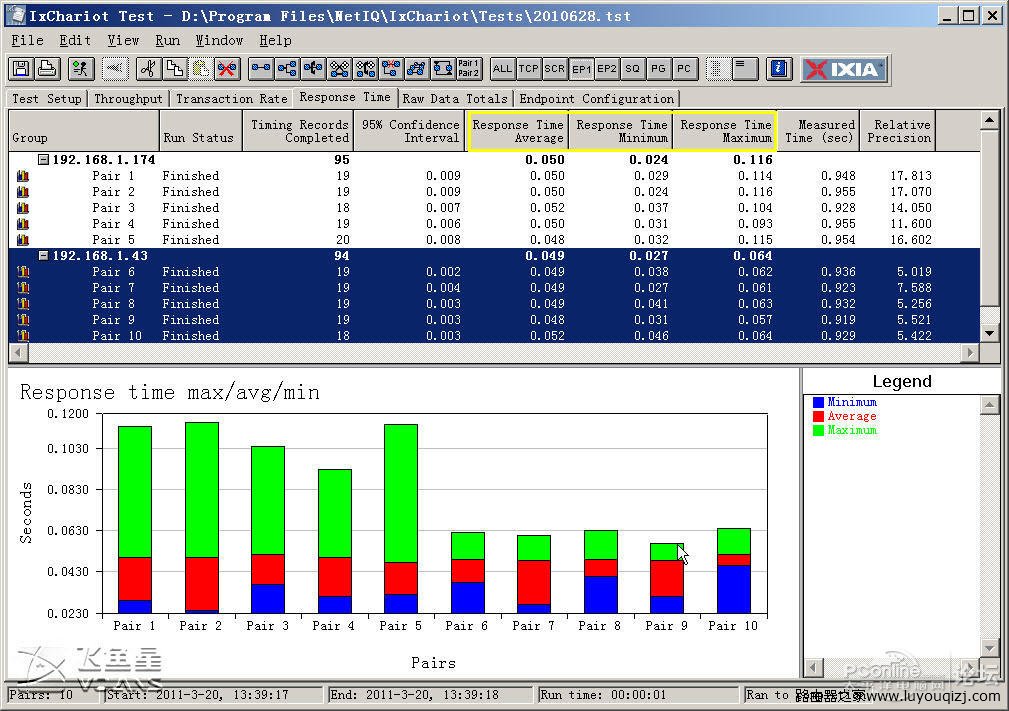Switch to the Endpoint Configuration tab
The image size is (1009, 711).
pos(597,98)
